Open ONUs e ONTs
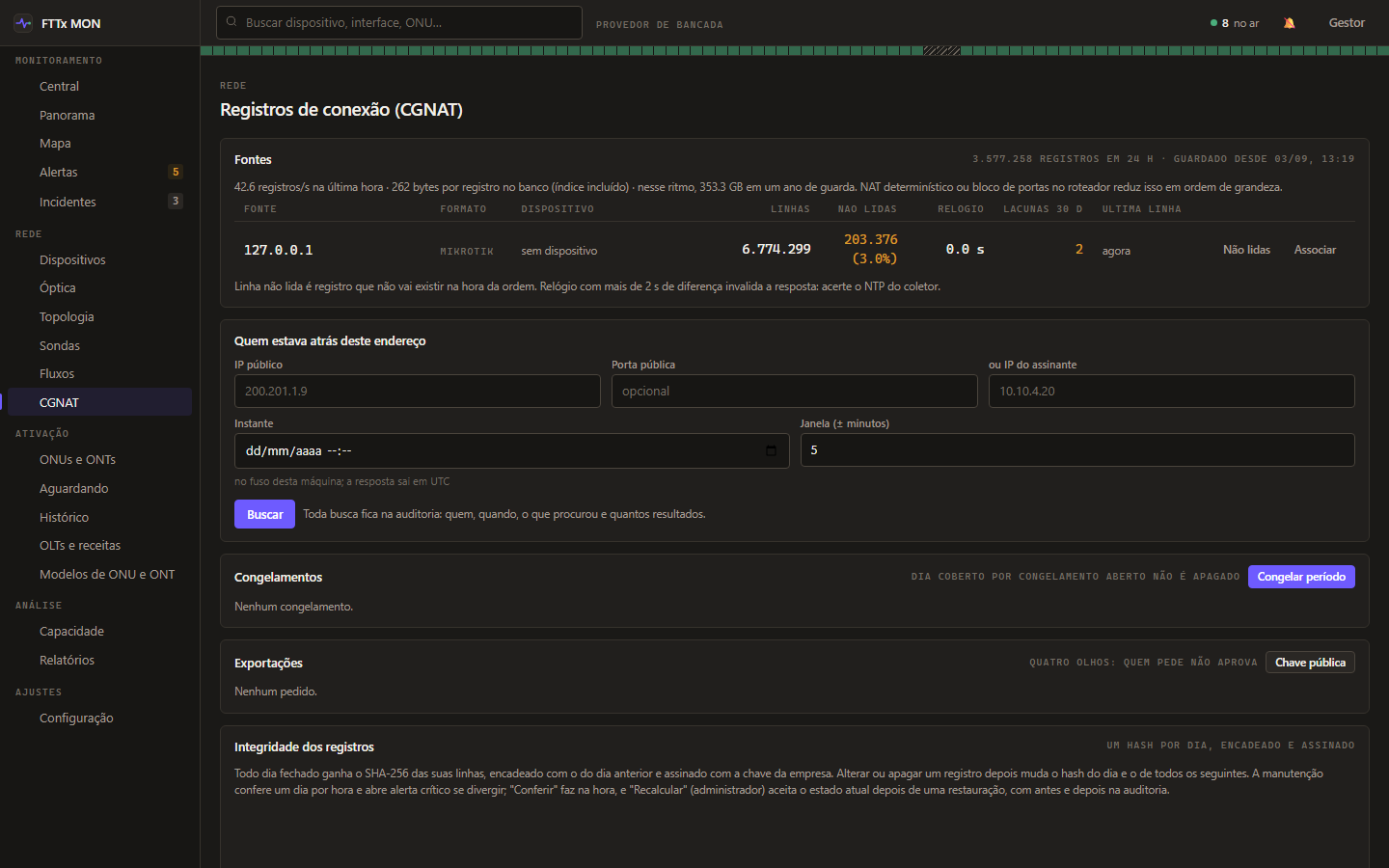 (x=99, y=459)
